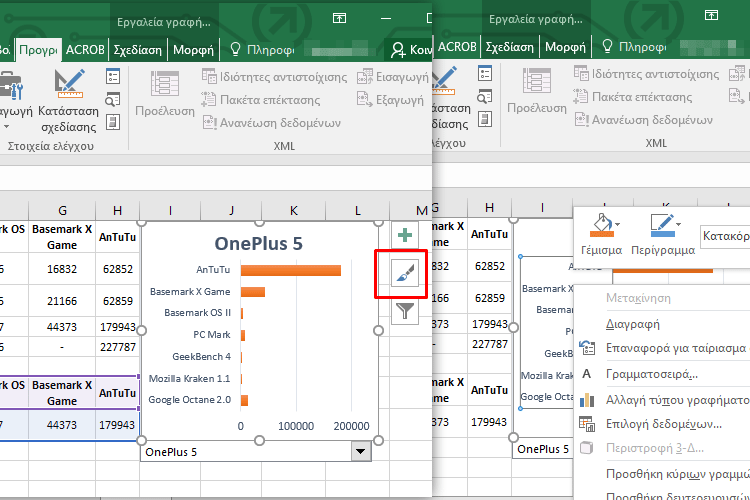
Task: Select cell 16832 in left window
Action: 62,269
